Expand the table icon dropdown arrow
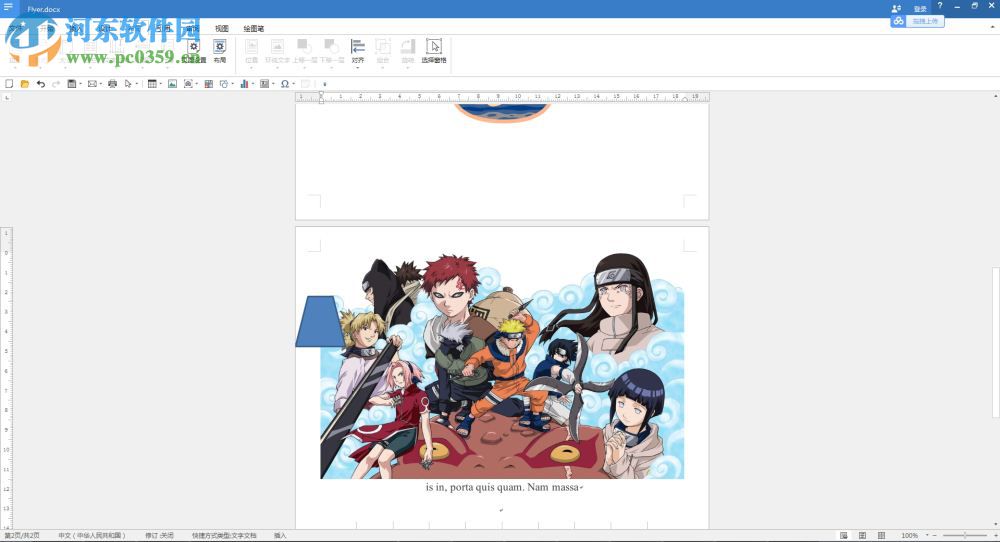Viewport: 1000px width, 542px height. (161, 84)
